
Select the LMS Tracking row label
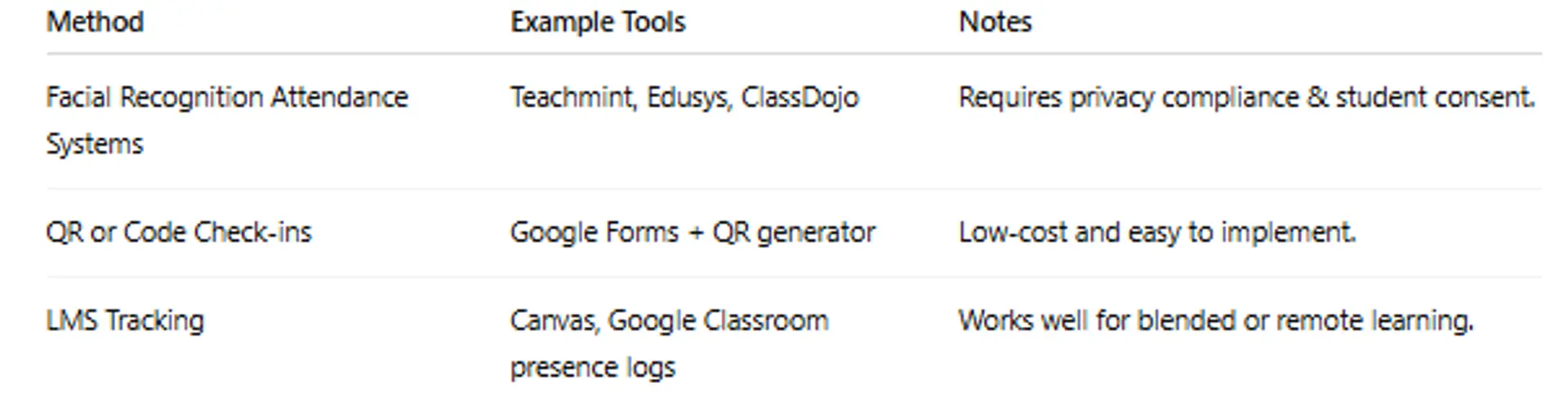click(125, 321)
